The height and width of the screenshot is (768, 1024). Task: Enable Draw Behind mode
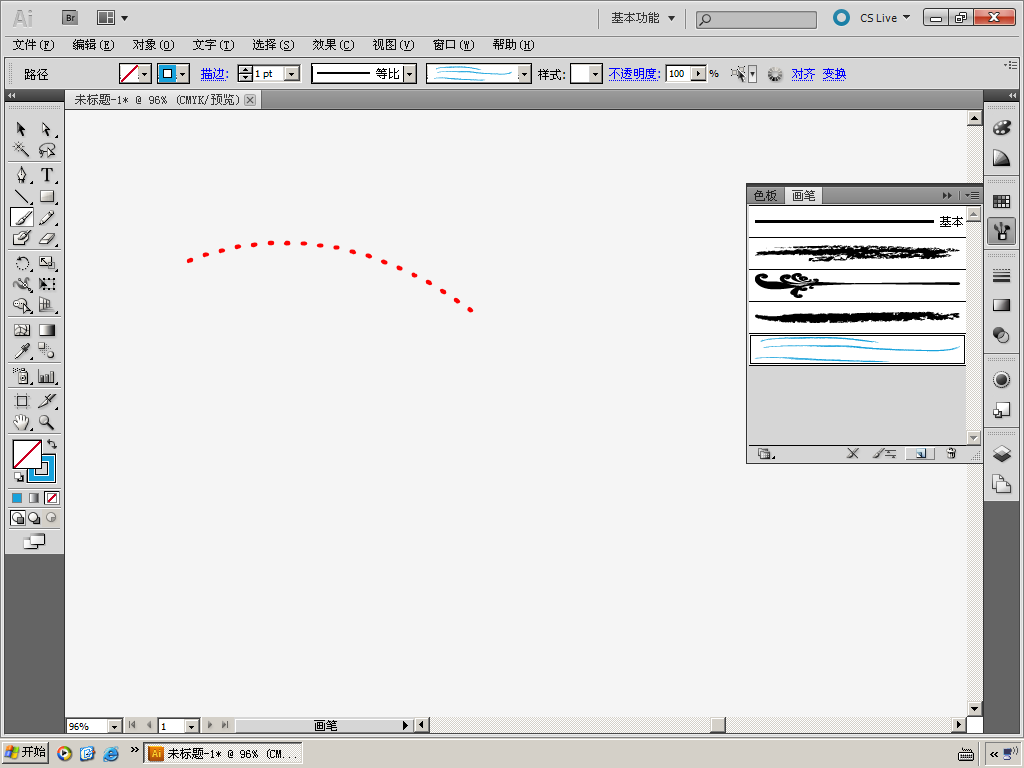click(35, 518)
